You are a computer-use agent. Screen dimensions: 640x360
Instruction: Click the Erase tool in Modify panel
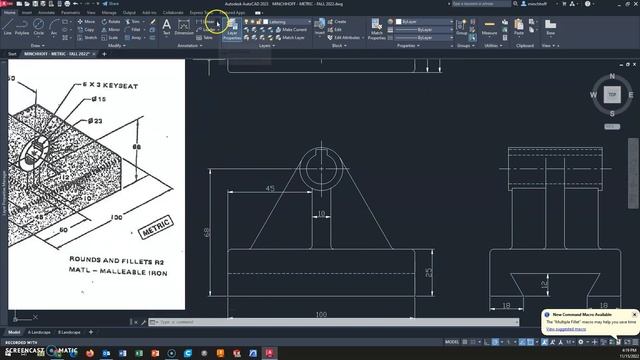[x=153, y=21]
